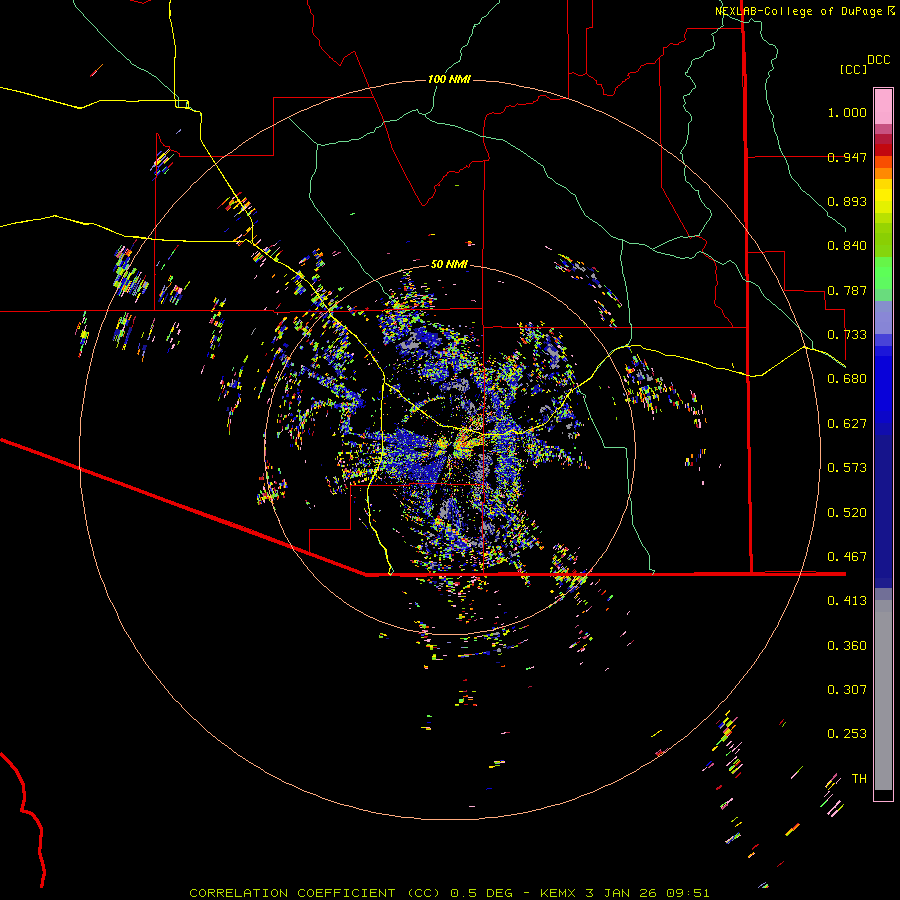The image size is (900, 900).
Task: Select the 0.573 scale value
Action: click(x=847, y=468)
